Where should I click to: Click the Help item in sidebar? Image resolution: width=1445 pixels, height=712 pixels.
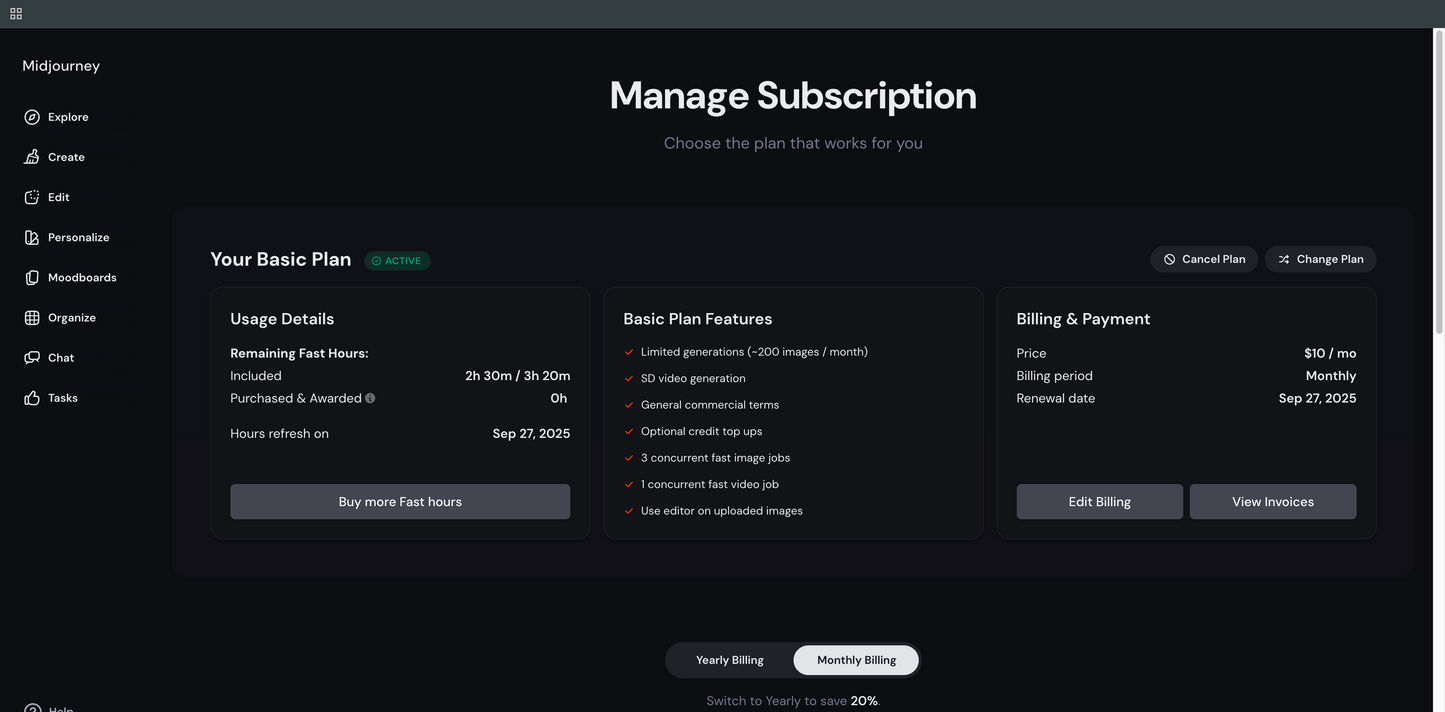point(50,707)
